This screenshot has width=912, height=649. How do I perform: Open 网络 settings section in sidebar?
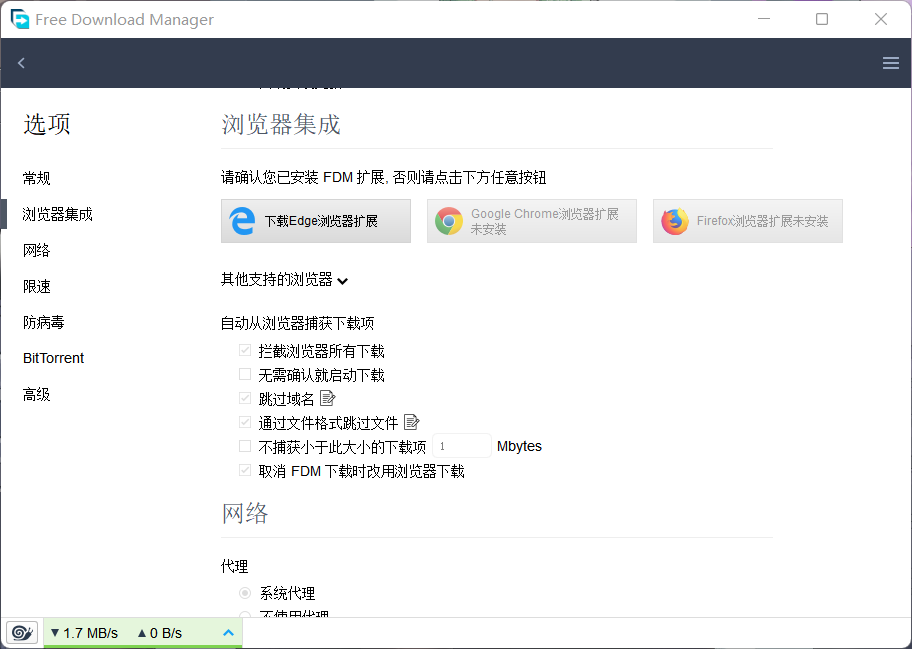pos(37,250)
